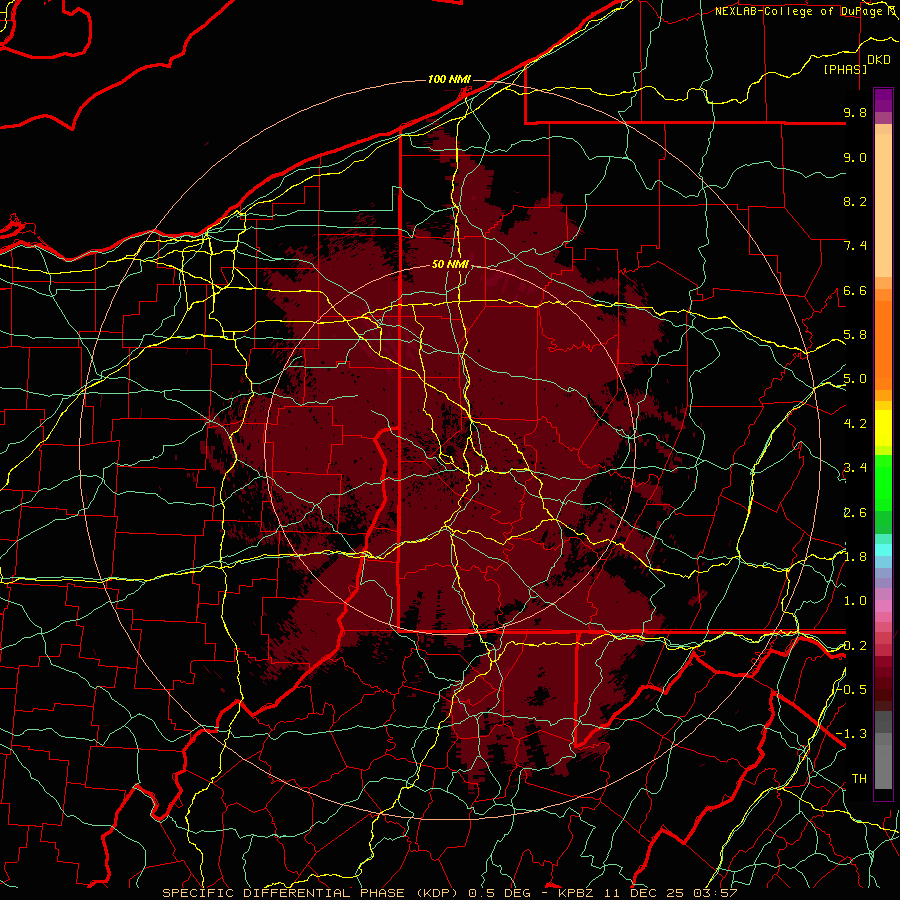The image size is (900, 900).
Task: Select the -0.5 scale value
Action: 851,689
